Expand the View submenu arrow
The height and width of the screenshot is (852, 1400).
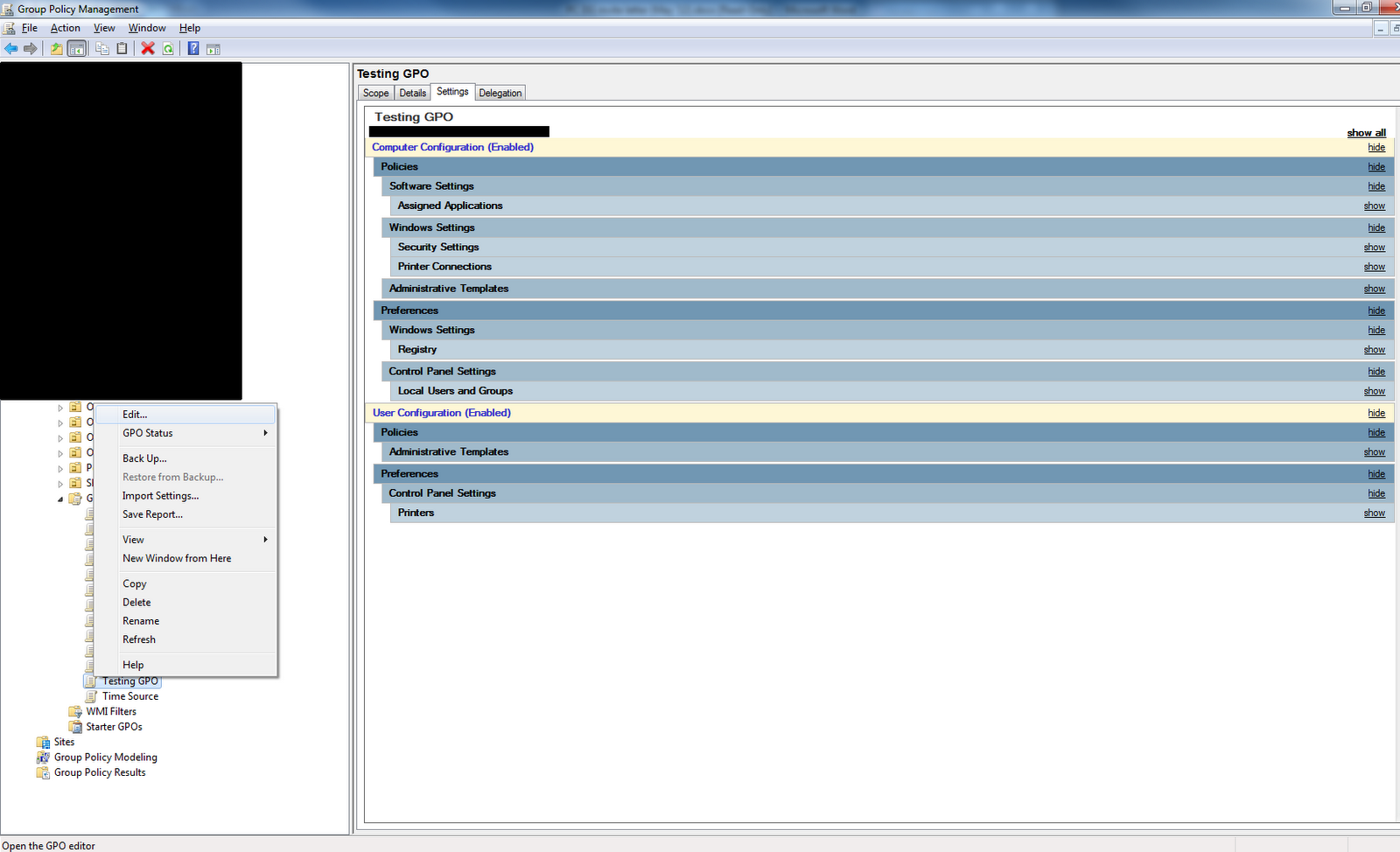265,540
